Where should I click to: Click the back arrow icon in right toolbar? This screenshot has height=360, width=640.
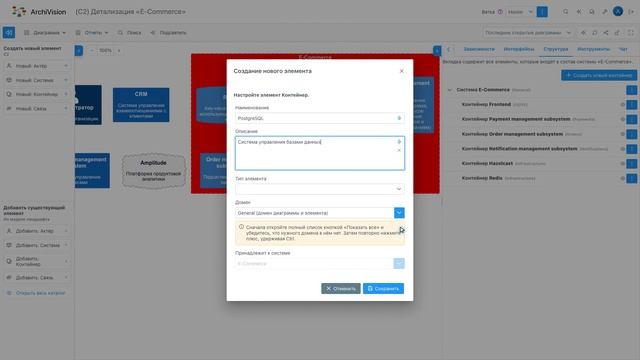click(x=583, y=33)
